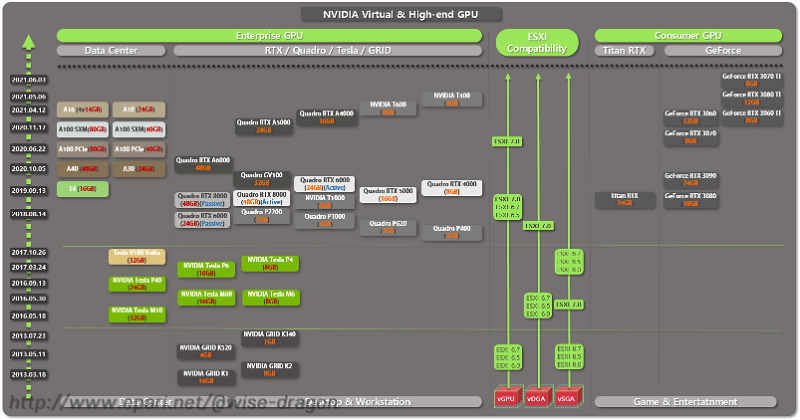Select the A30 (24GB) card
The width and height of the screenshot is (800, 420).
[139, 169]
